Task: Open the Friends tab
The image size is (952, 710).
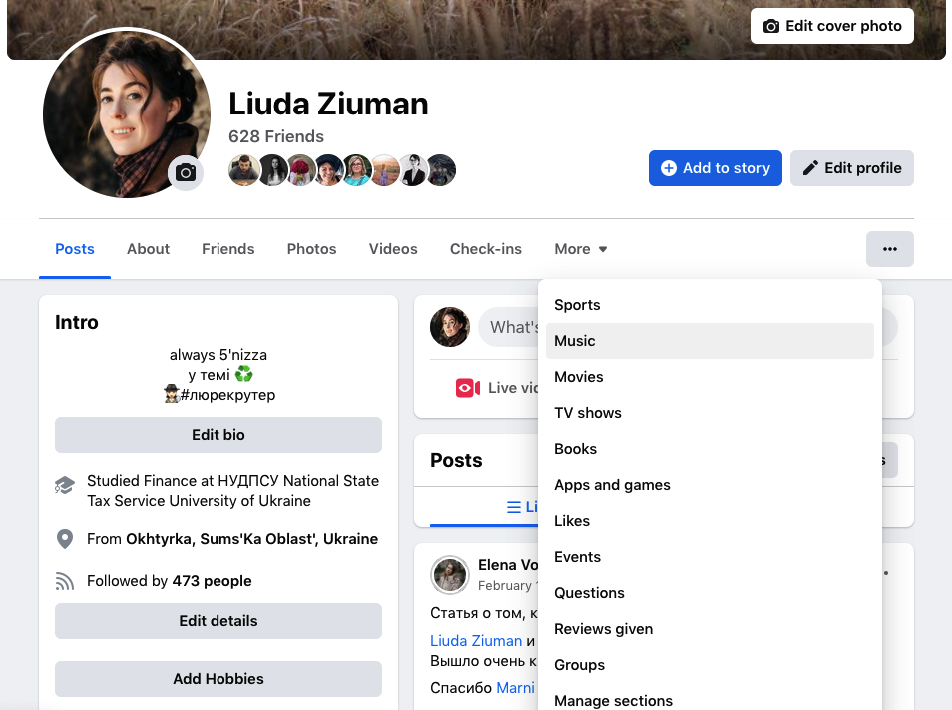Action: point(228,249)
